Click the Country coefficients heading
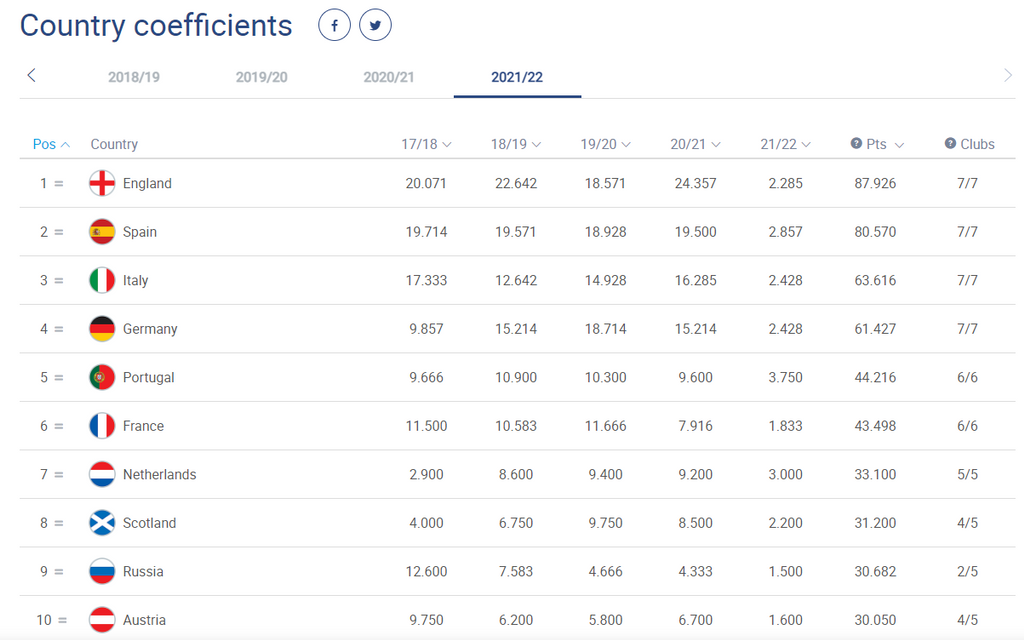Image resolution: width=1024 pixels, height=640 pixels. (x=156, y=25)
